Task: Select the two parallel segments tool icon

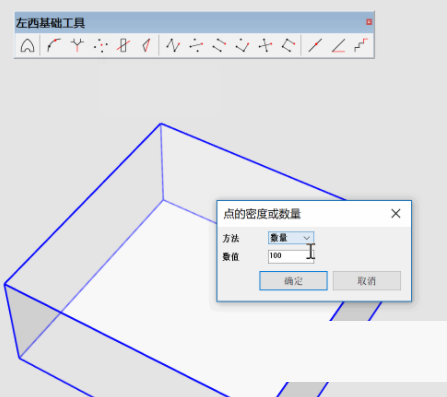Action: (x=219, y=45)
